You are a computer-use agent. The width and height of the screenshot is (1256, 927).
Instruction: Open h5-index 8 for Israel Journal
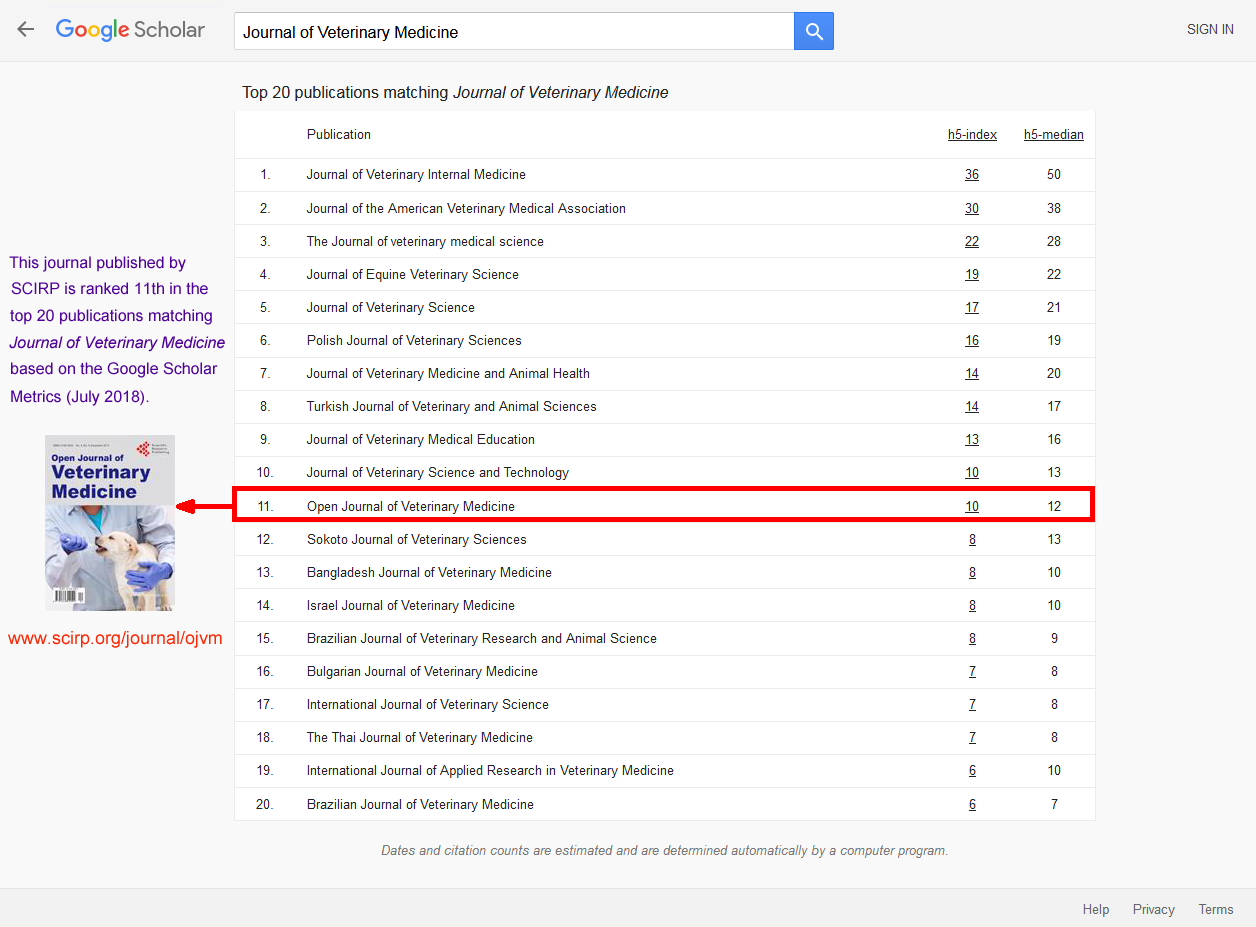tap(972, 606)
